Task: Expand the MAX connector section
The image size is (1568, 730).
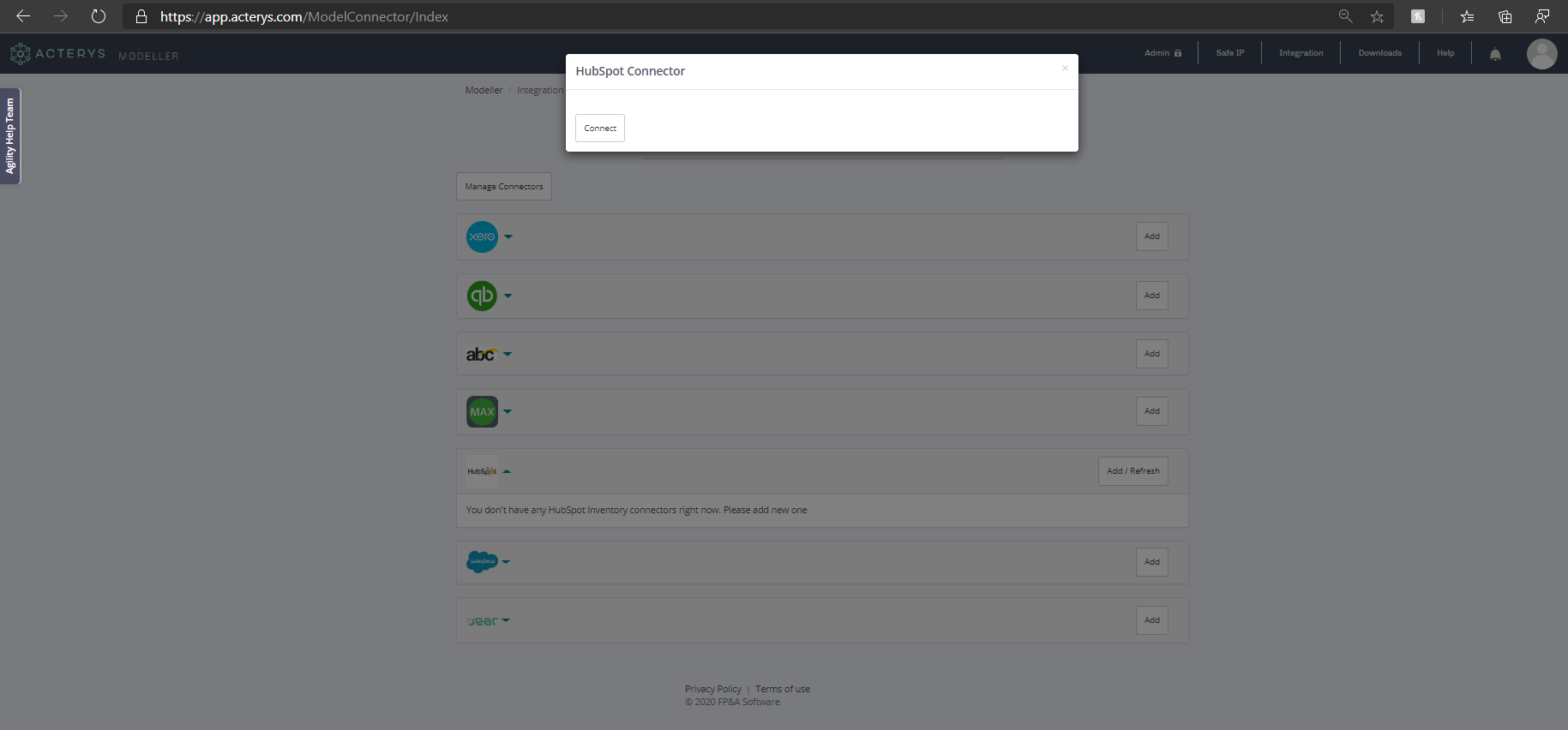Action: pyautogui.click(x=508, y=411)
